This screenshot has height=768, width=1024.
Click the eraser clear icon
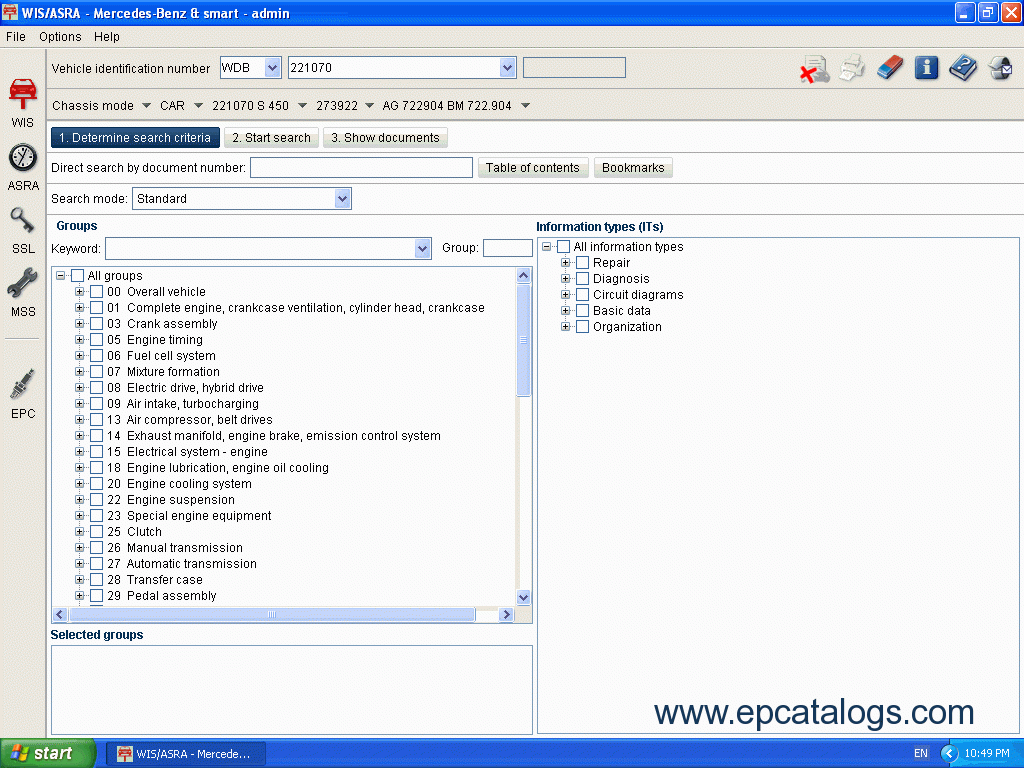click(889, 68)
